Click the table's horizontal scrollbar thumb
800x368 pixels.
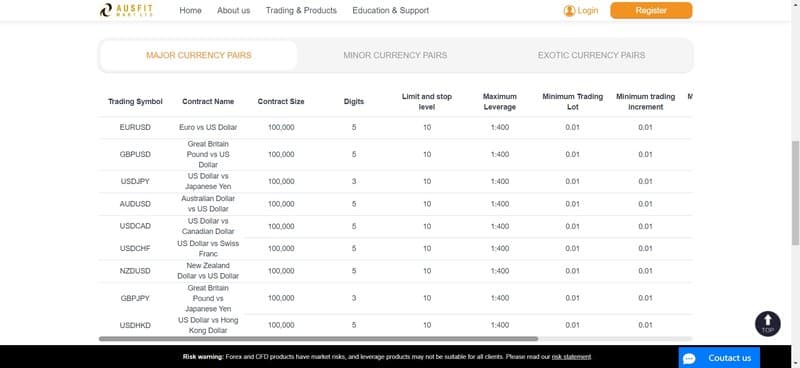click(318, 338)
